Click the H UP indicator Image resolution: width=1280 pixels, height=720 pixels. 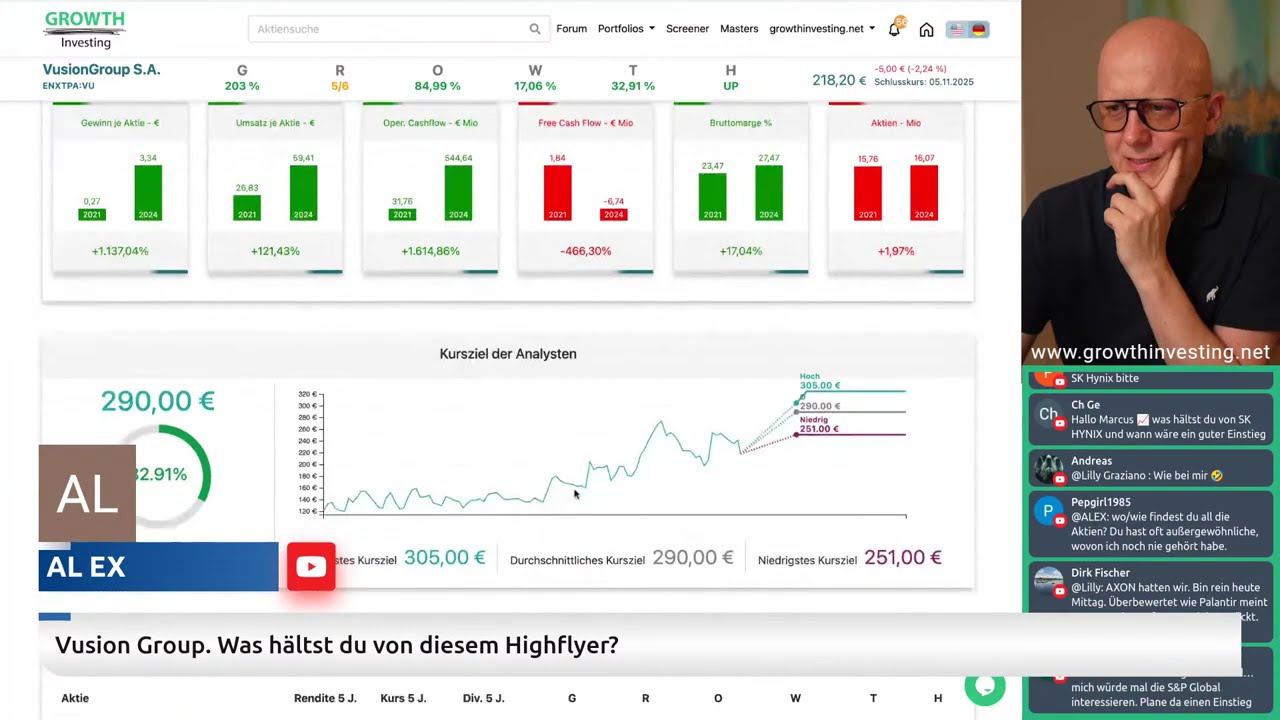point(731,78)
